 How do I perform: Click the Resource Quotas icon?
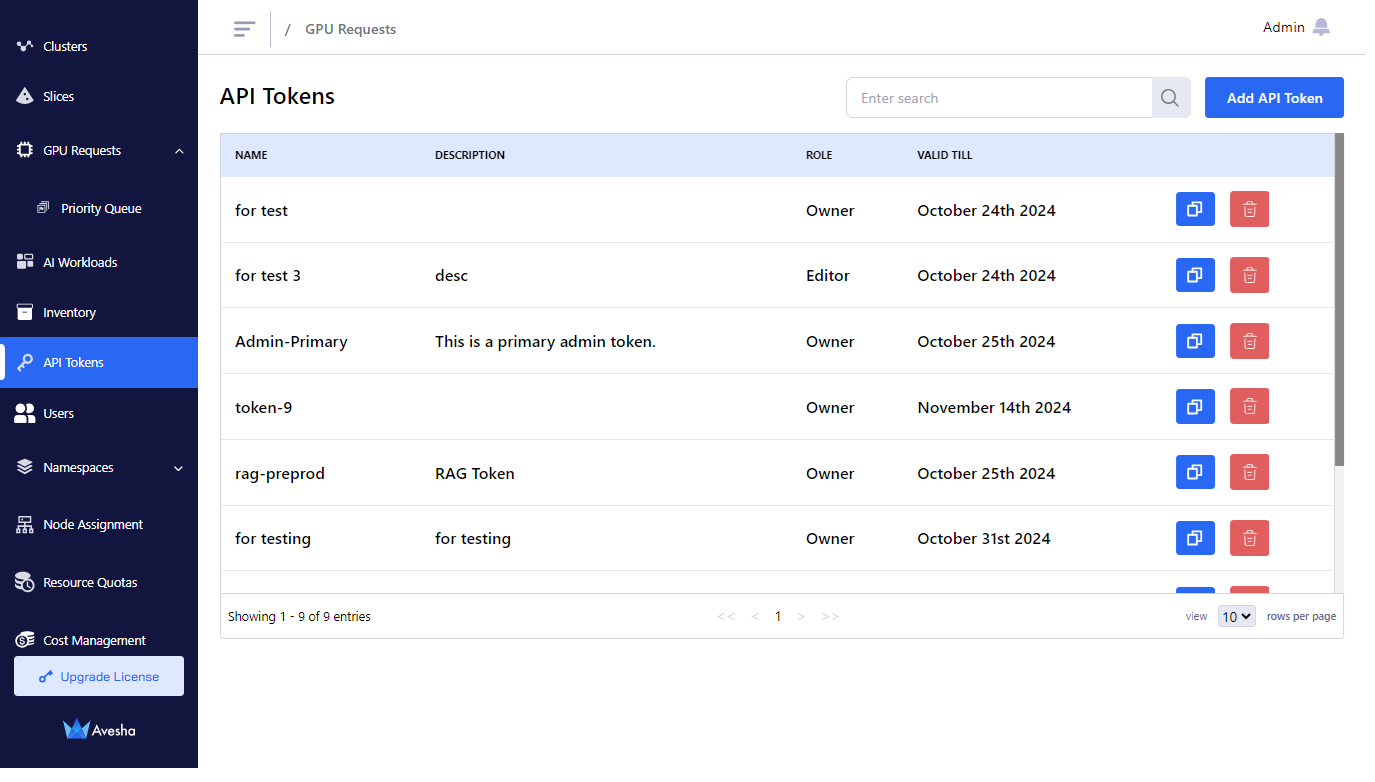pos(25,582)
